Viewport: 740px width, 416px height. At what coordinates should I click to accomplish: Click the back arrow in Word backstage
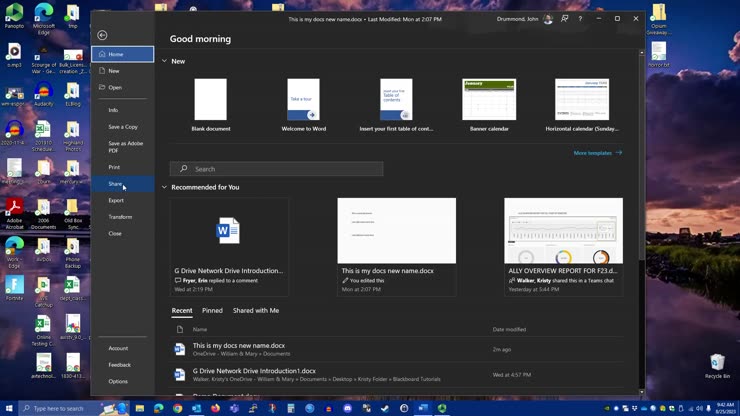[x=102, y=35]
